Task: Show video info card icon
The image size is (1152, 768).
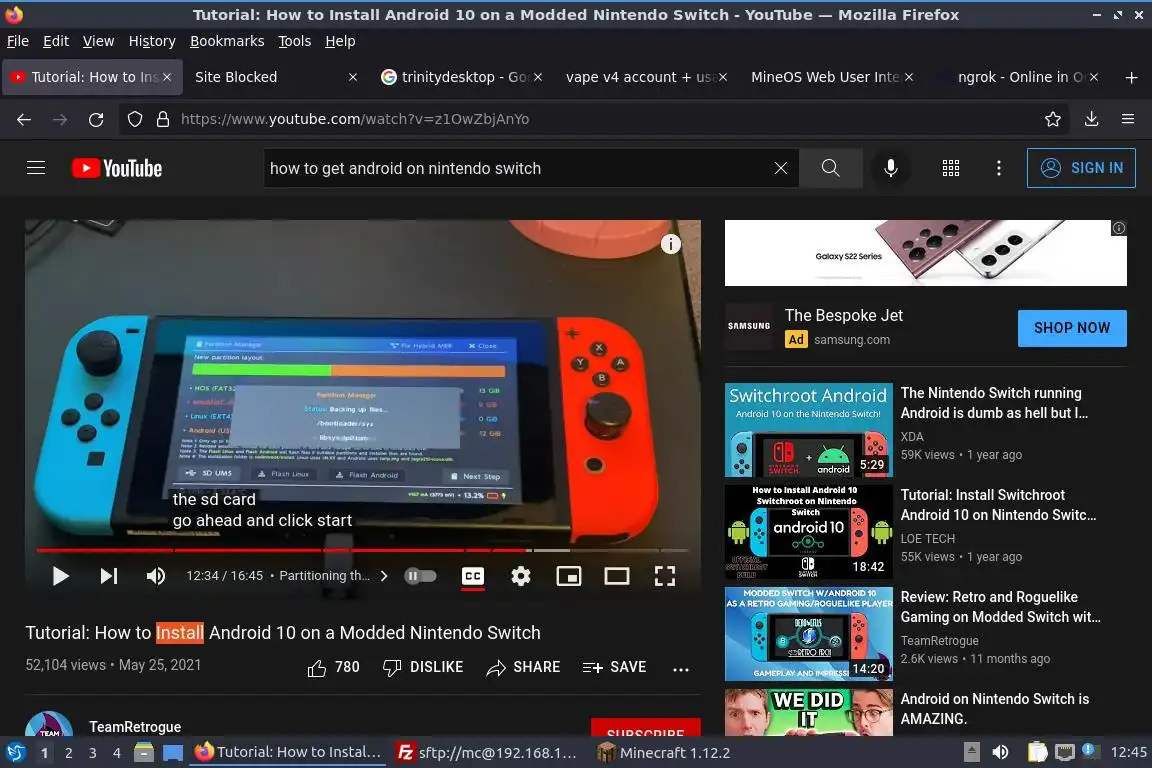Action: tap(671, 244)
